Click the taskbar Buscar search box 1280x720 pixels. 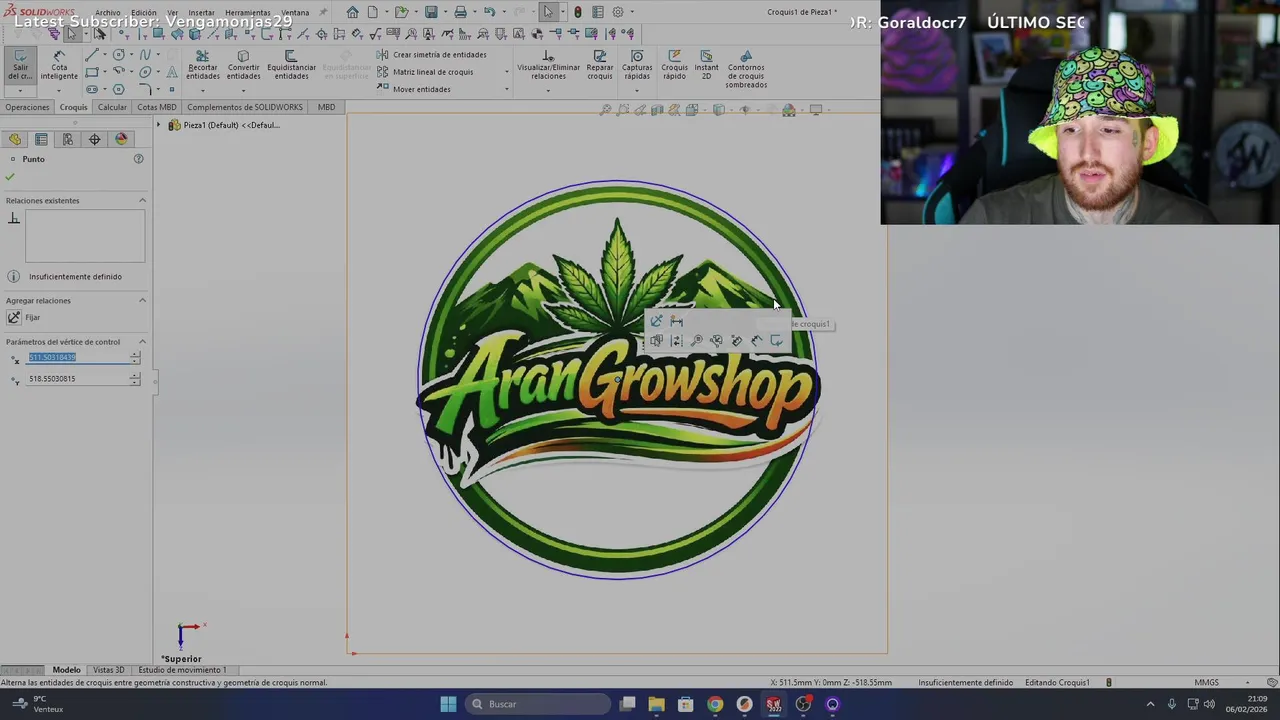[x=539, y=704]
